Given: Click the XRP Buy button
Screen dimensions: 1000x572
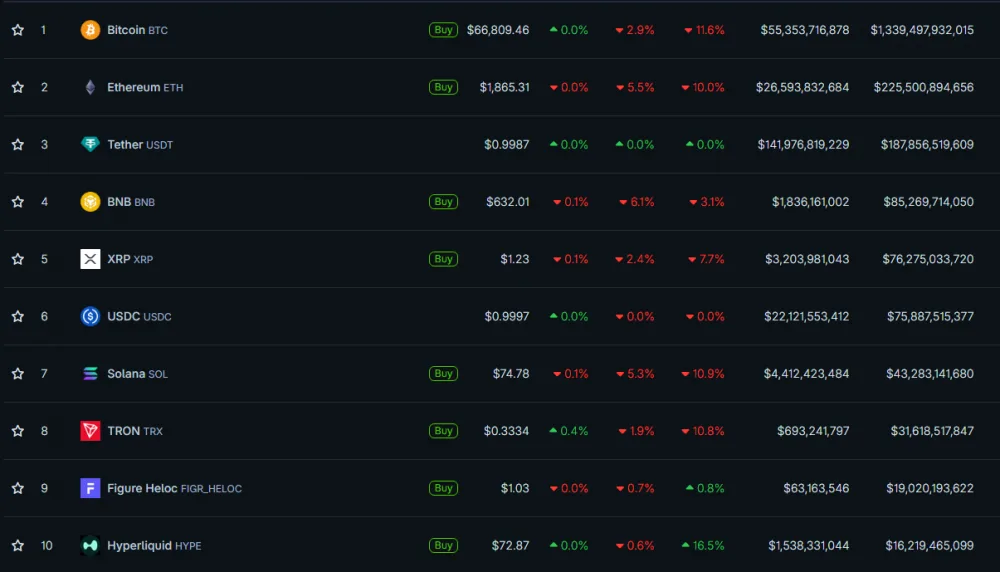Looking at the screenshot, I should (x=443, y=259).
